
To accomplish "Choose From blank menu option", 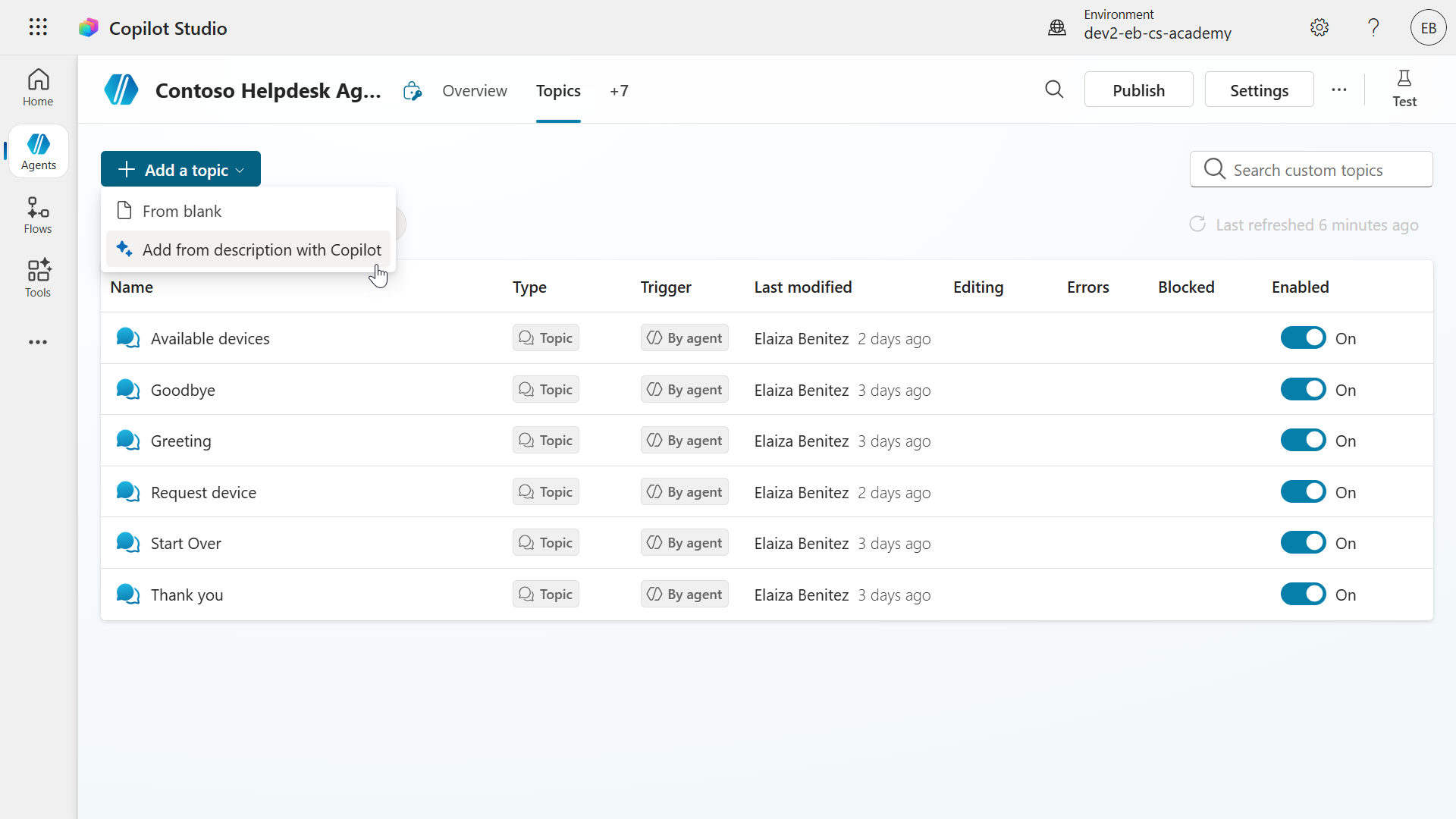I will tap(182, 211).
